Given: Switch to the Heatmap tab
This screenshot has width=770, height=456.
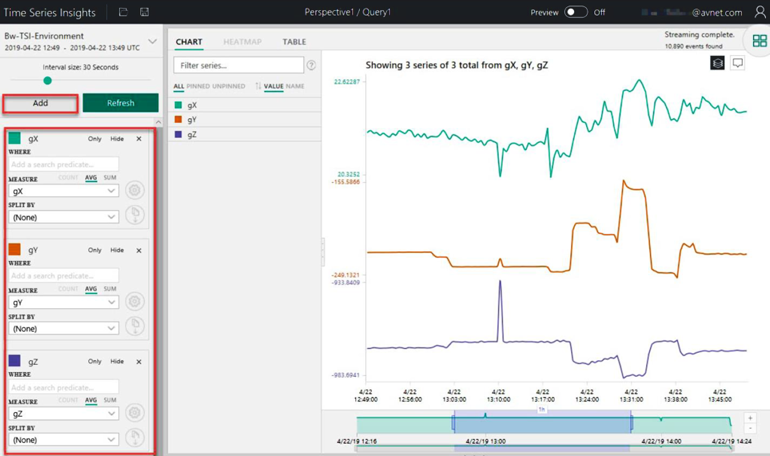Looking at the screenshot, I should pos(242,42).
